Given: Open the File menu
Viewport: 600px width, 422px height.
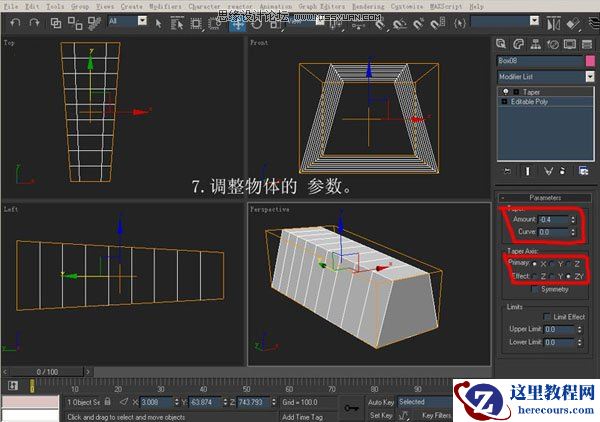Looking at the screenshot, I should click(x=11, y=6).
